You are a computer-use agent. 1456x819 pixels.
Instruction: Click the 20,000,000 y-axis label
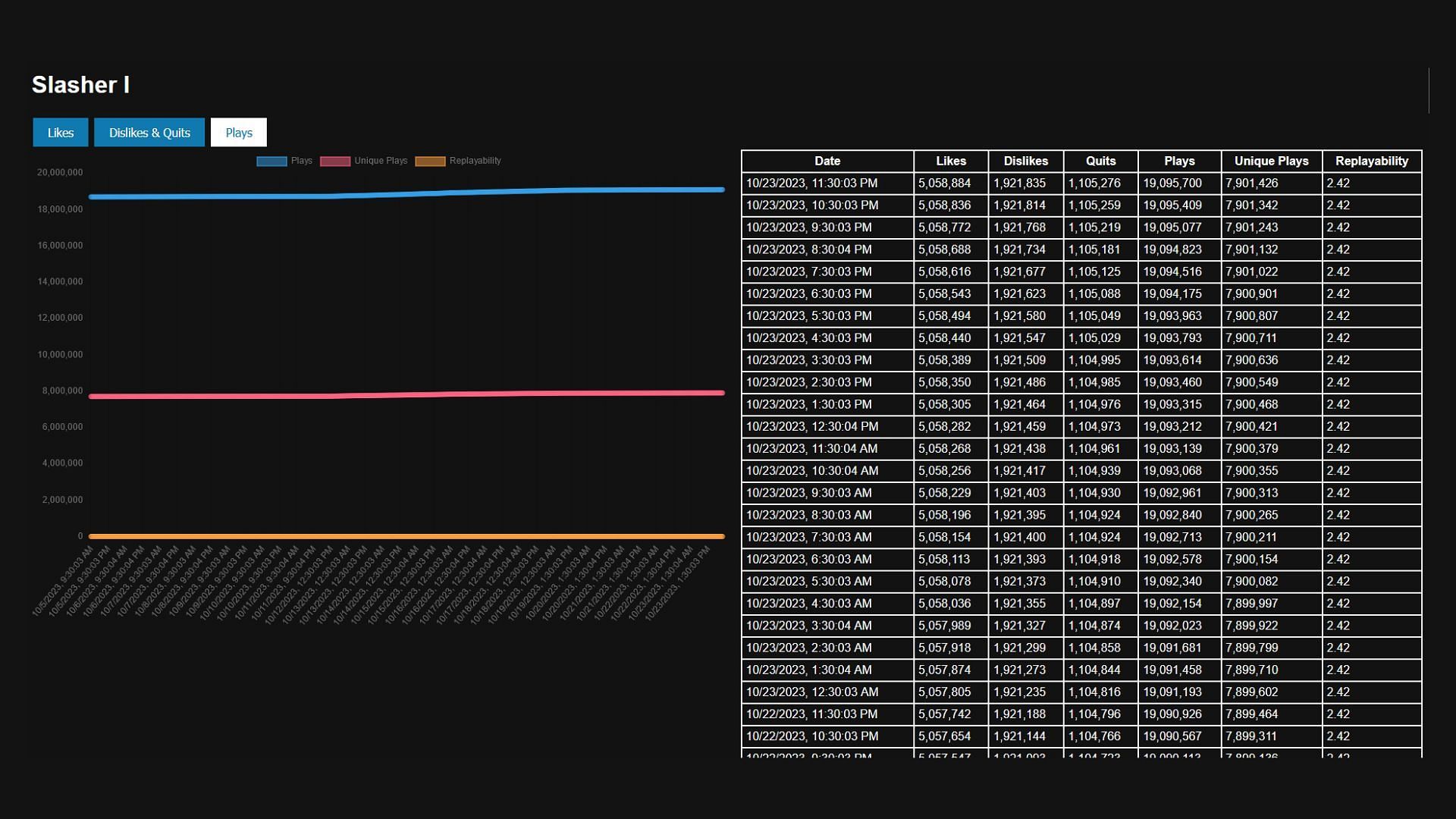click(x=60, y=173)
